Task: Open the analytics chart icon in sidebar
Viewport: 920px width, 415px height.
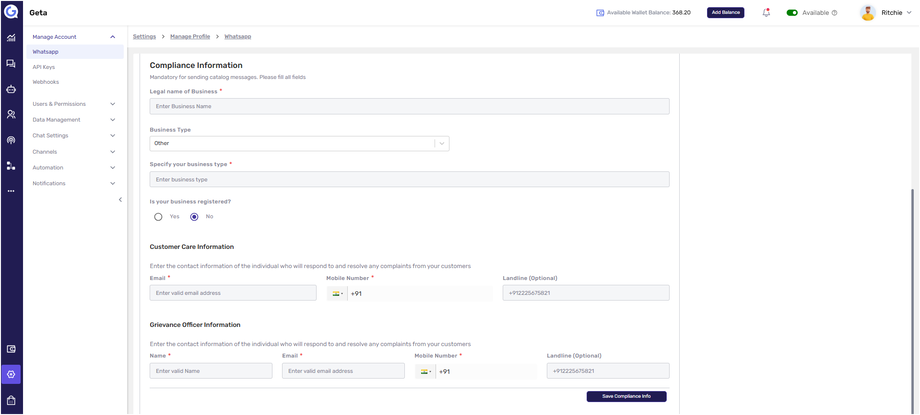Action: click(x=11, y=38)
